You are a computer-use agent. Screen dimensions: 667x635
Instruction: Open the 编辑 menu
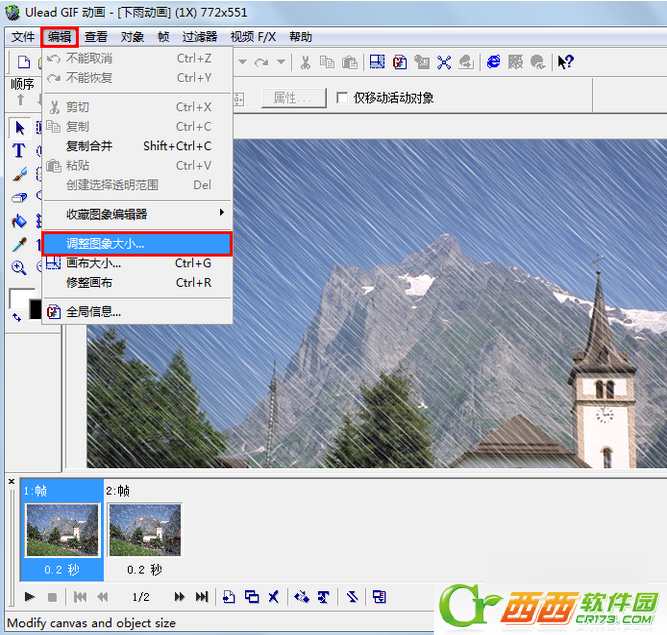(x=60, y=37)
